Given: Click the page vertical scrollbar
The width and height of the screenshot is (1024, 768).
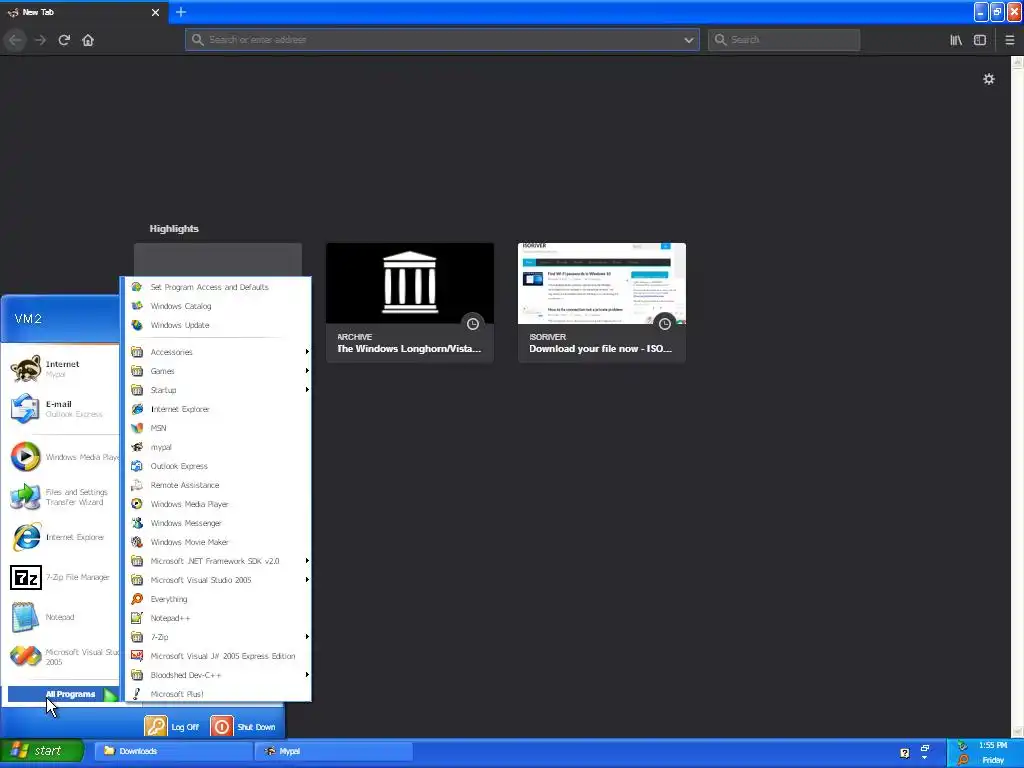Looking at the screenshot, I should click(1017, 396).
